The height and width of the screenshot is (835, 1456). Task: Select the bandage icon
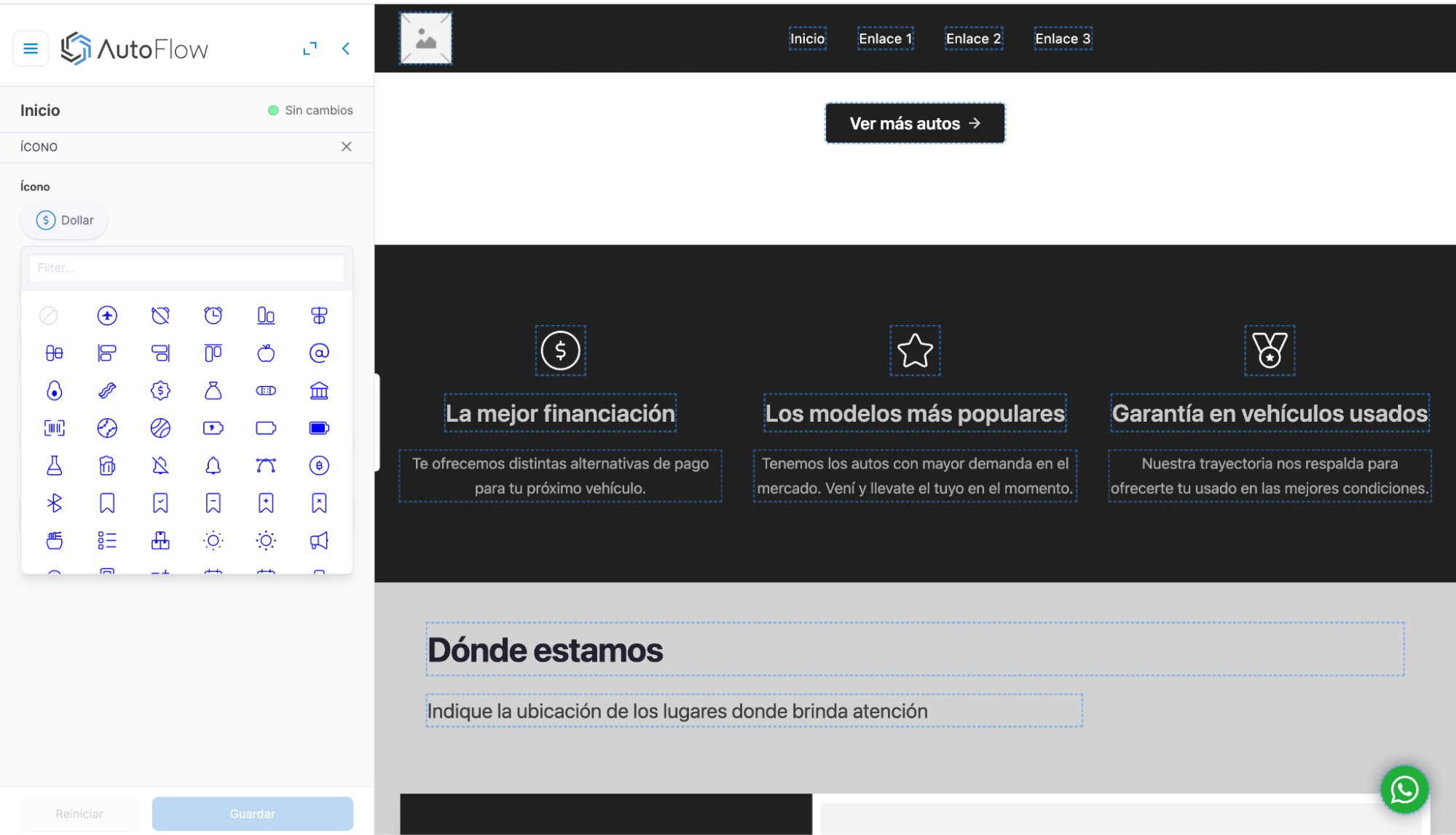[x=267, y=391]
